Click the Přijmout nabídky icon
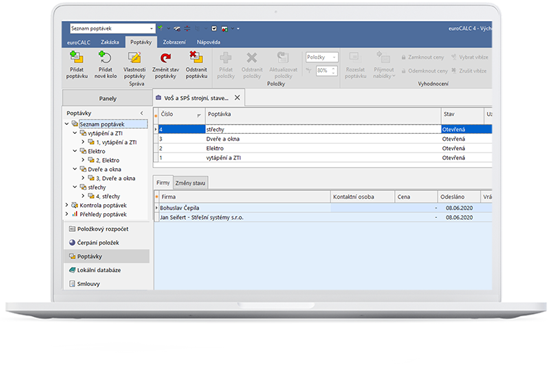The width and height of the screenshot is (550, 382). click(383, 57)
